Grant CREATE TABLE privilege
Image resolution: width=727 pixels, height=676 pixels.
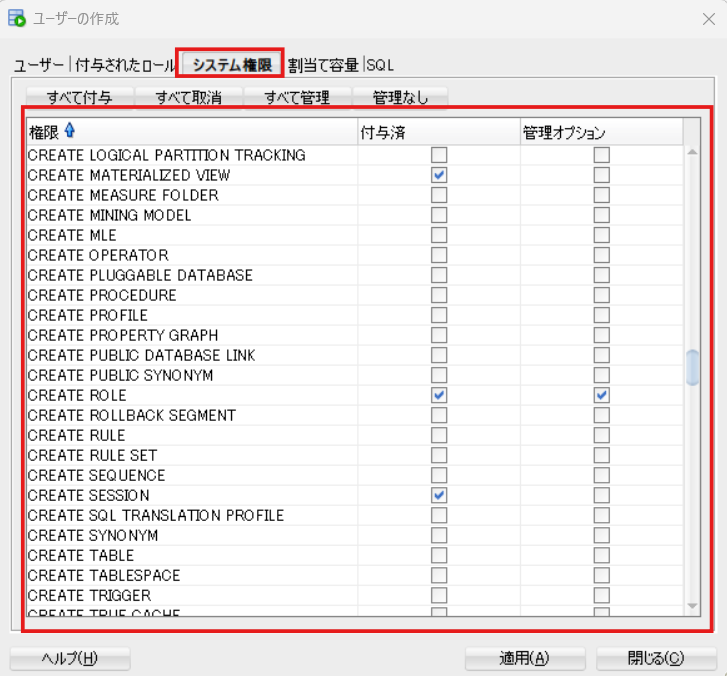pos(439,555)
